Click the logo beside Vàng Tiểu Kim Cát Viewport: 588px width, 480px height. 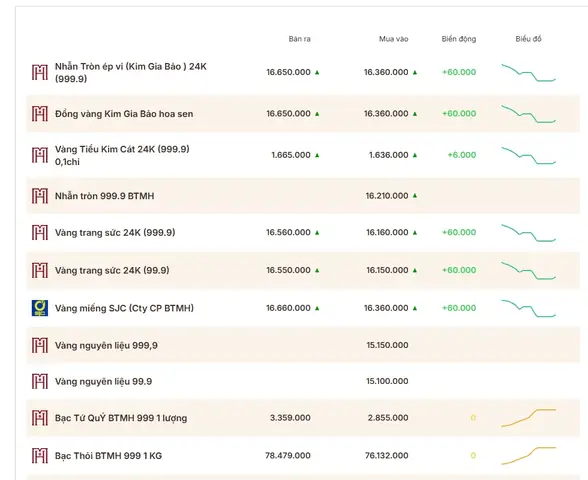click(40, 155)
